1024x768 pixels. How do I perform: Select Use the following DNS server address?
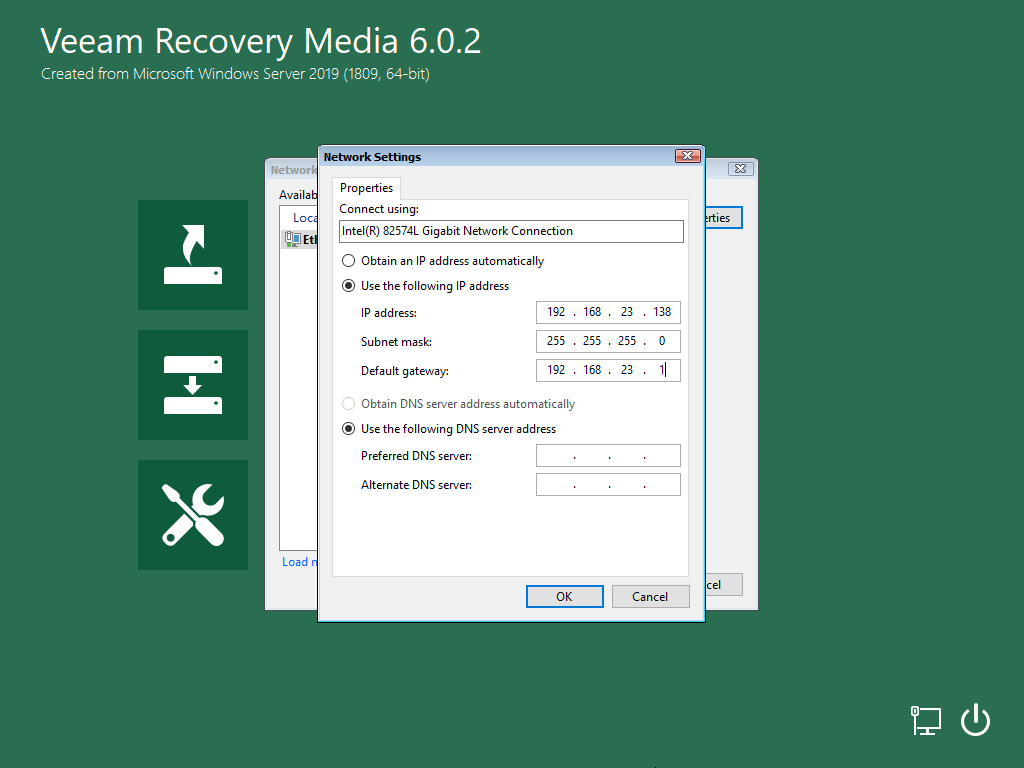coord(349,428)
